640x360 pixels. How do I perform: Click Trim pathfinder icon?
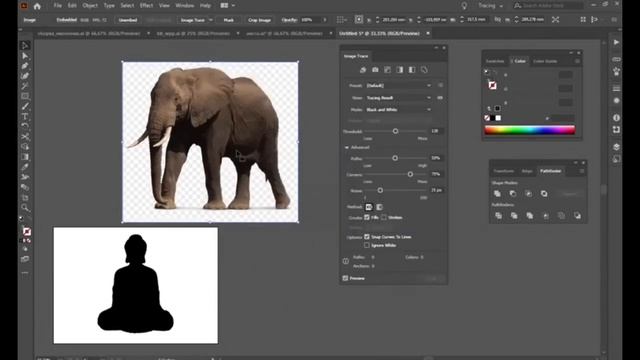click(x=514, y=216)
